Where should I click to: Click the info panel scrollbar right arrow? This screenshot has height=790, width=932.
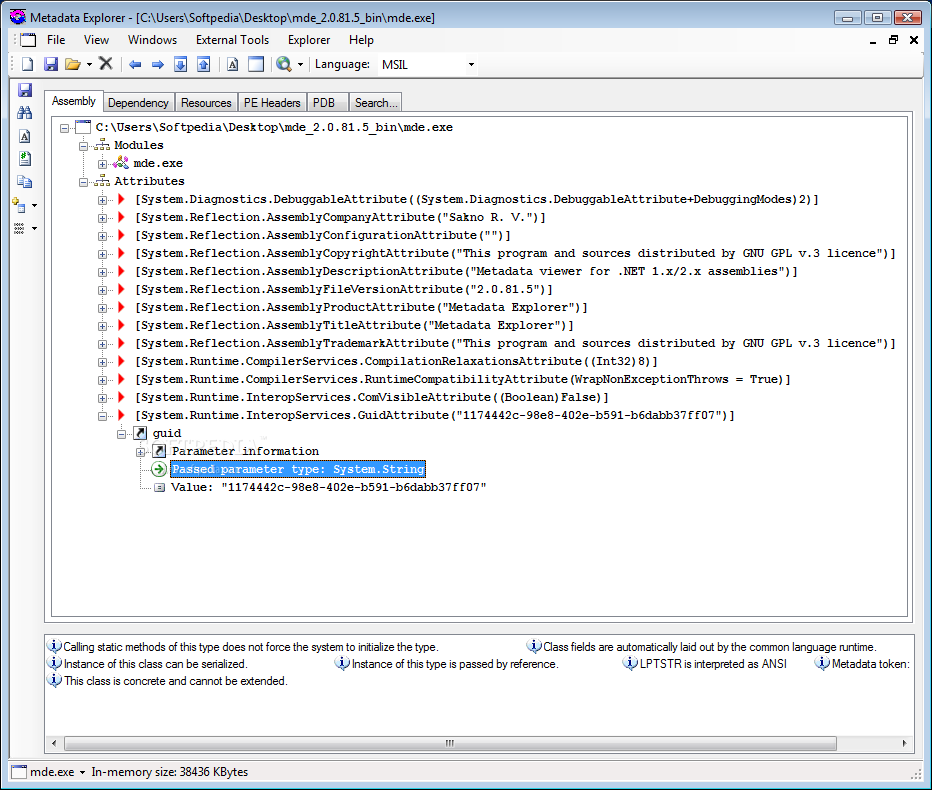point(904,743)
